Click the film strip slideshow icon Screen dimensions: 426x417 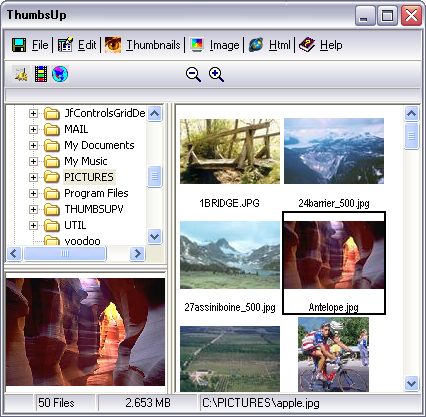click(x=41, y=74)
